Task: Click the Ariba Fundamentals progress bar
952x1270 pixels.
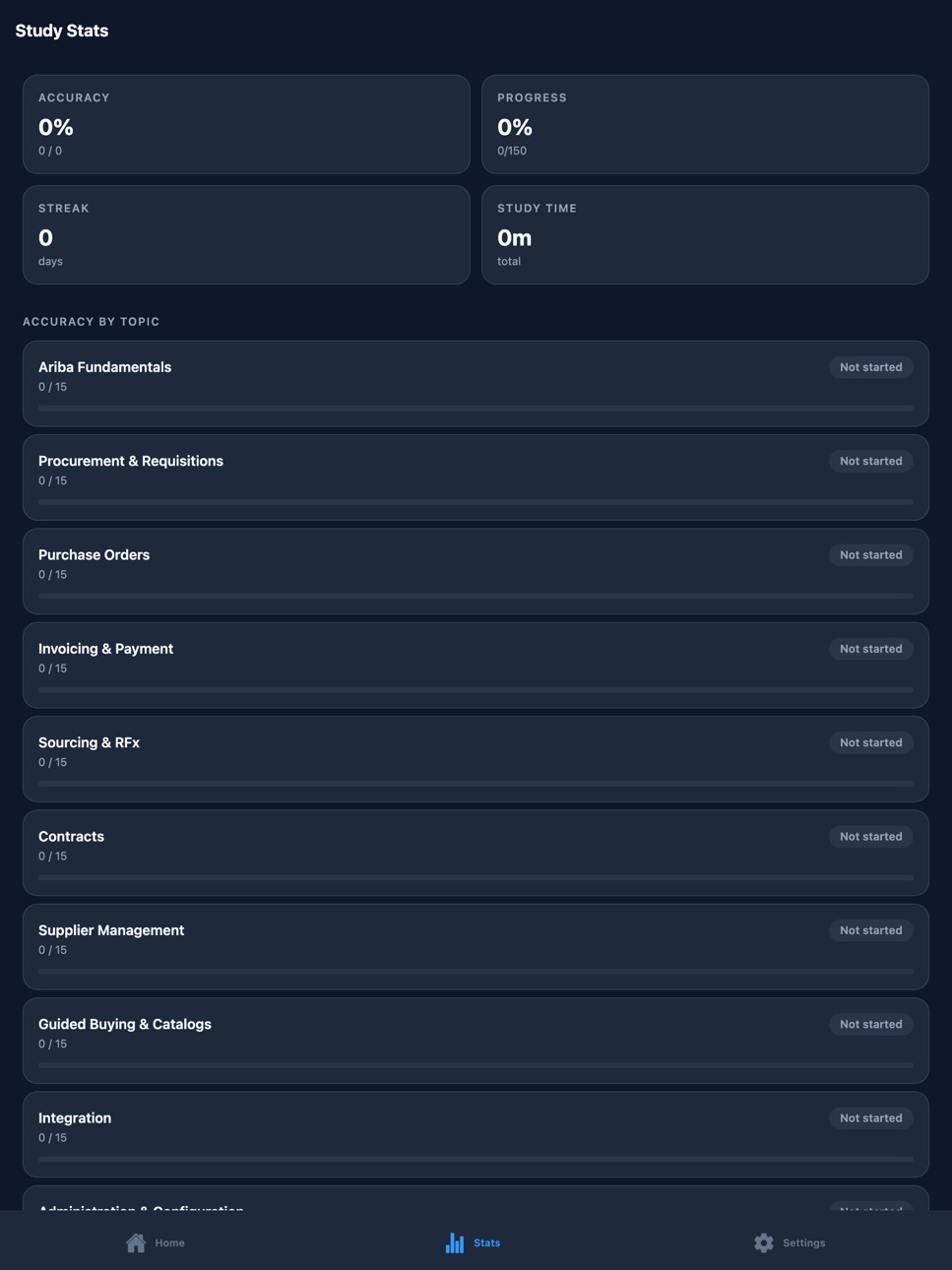Action: coord(476,408)
